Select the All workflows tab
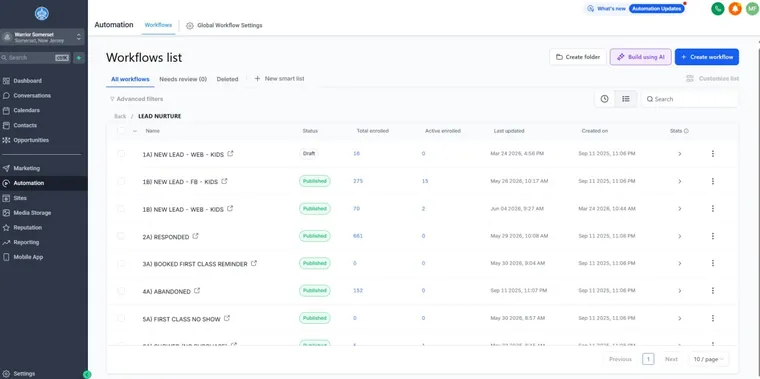The width and height of the screenshot is (760, 379). click(x=130, y=79)
